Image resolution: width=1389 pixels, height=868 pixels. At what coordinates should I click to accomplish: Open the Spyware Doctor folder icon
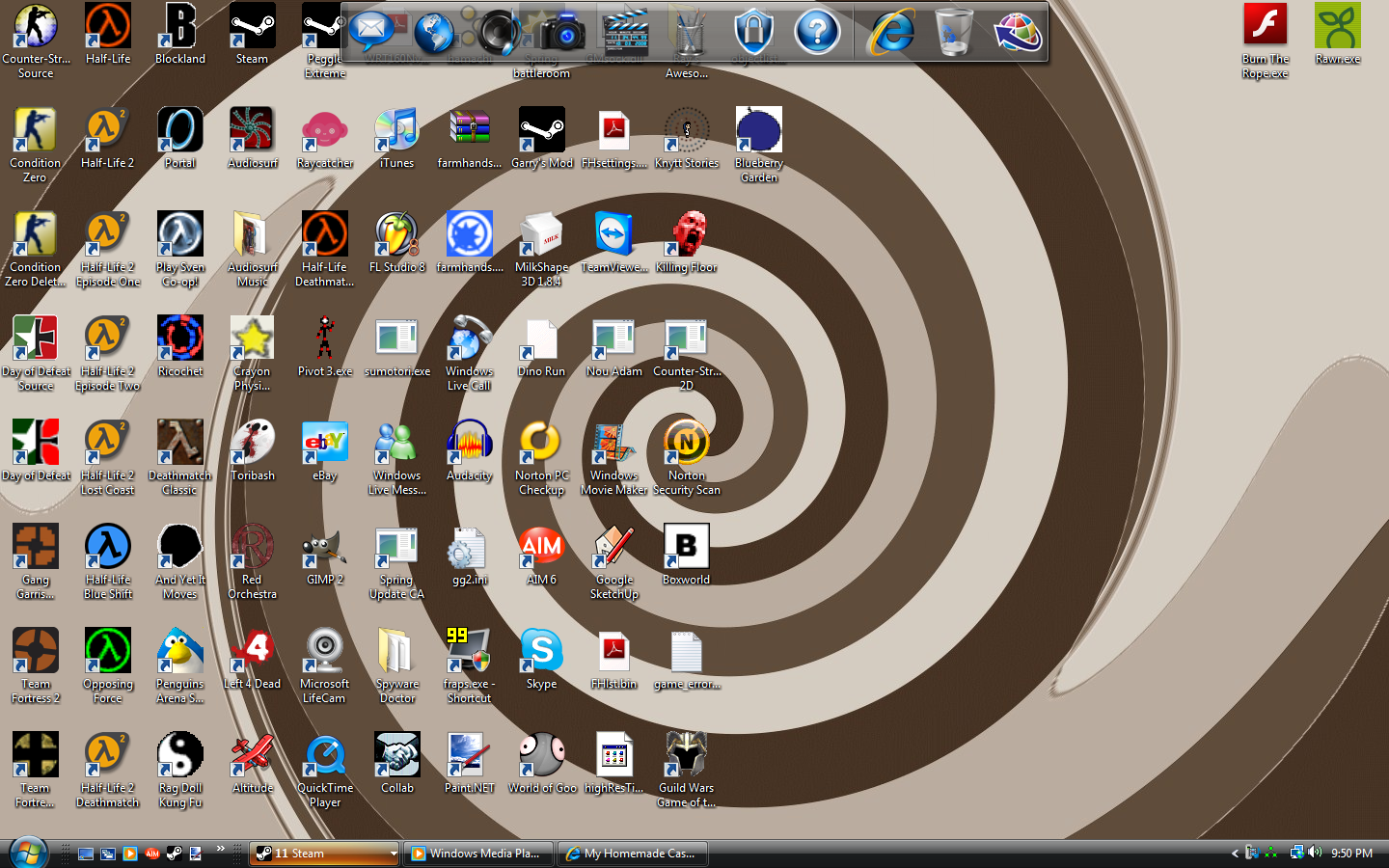tap(397, 665)
